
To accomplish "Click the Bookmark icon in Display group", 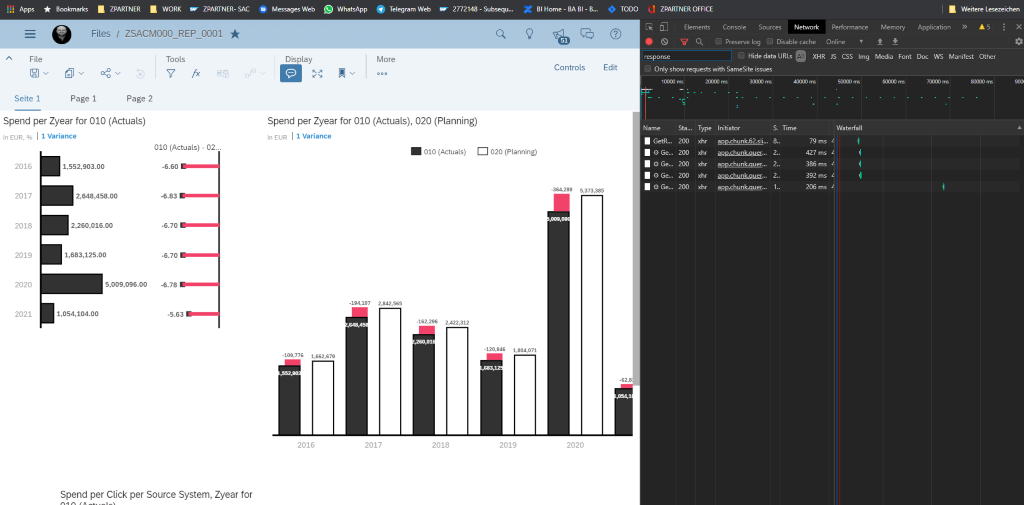I will click(342, 74).
